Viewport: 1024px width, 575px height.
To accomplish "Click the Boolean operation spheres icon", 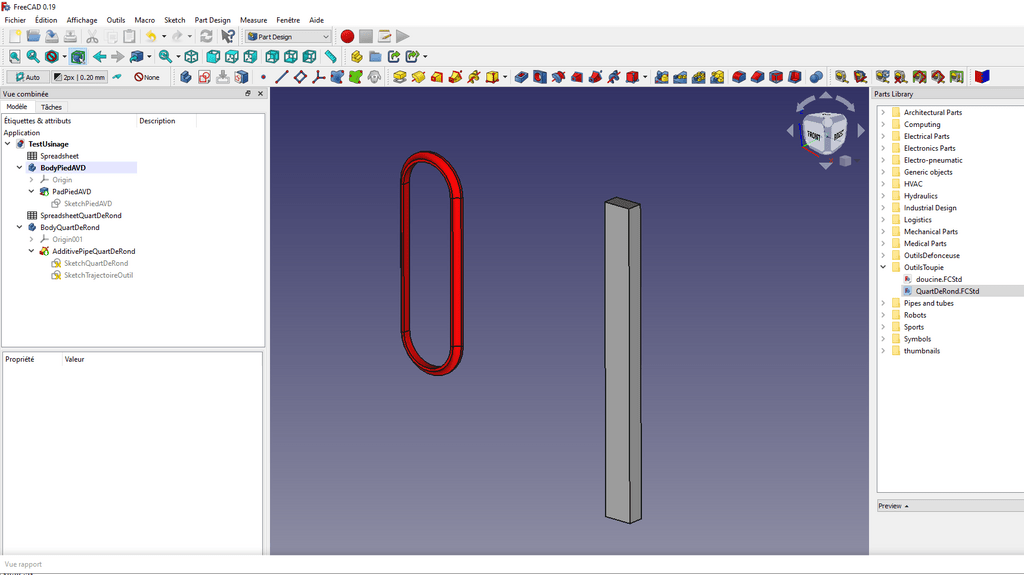I will pos(816,77).
